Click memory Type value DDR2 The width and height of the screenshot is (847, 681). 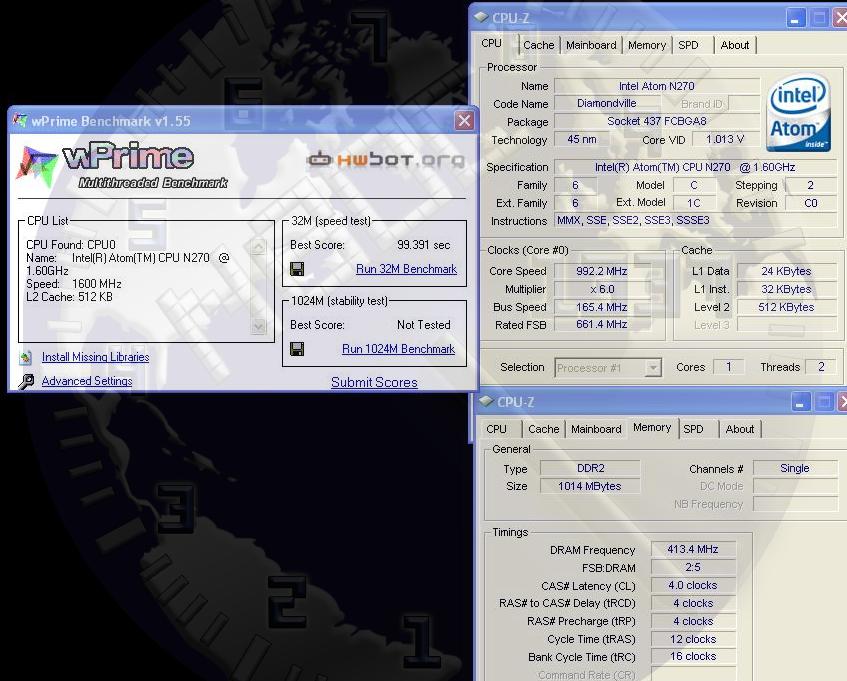[x=590, y=468]
